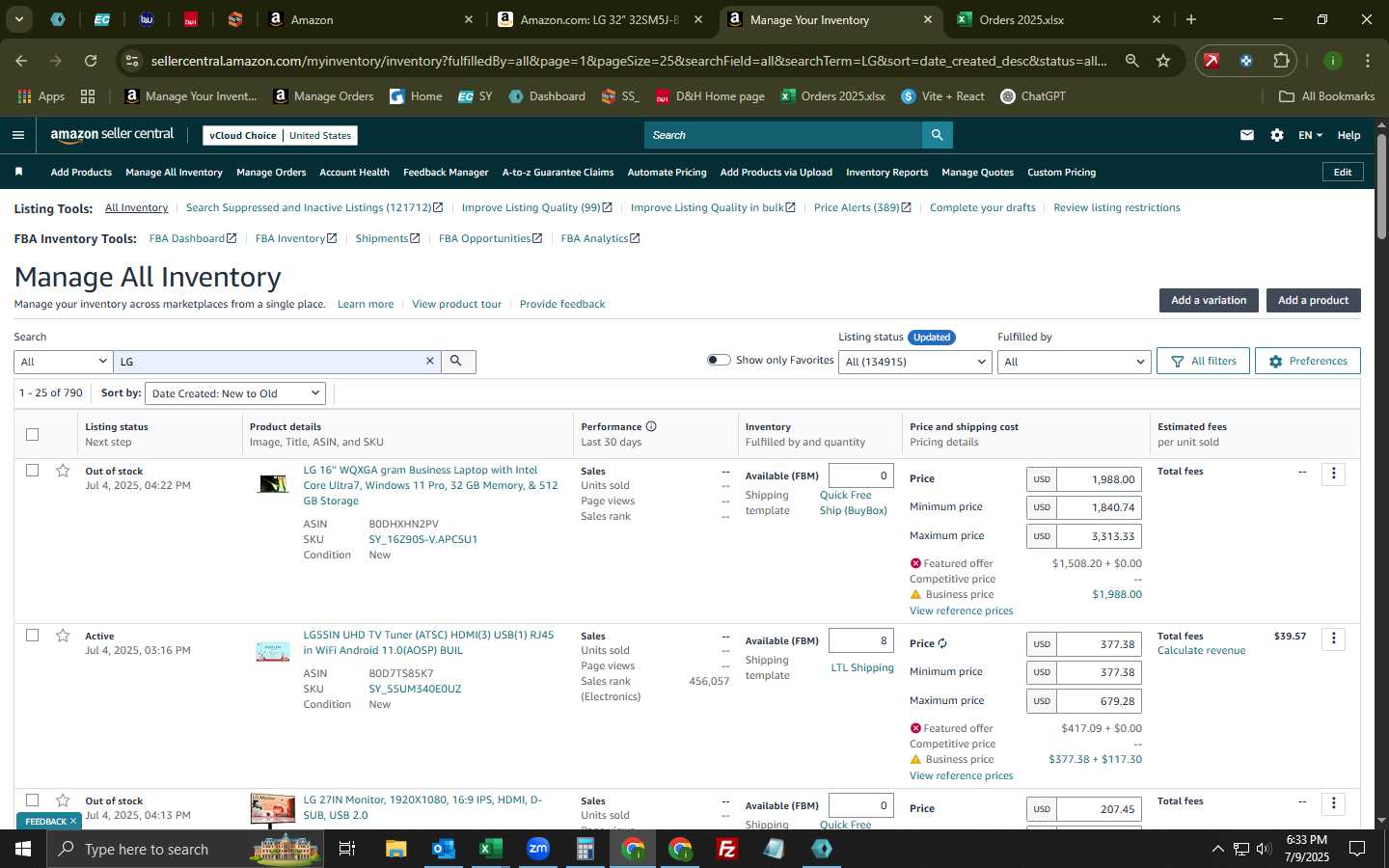Open Manage All Inventory menu item
Screen dimensions: 1389x868
174,172
